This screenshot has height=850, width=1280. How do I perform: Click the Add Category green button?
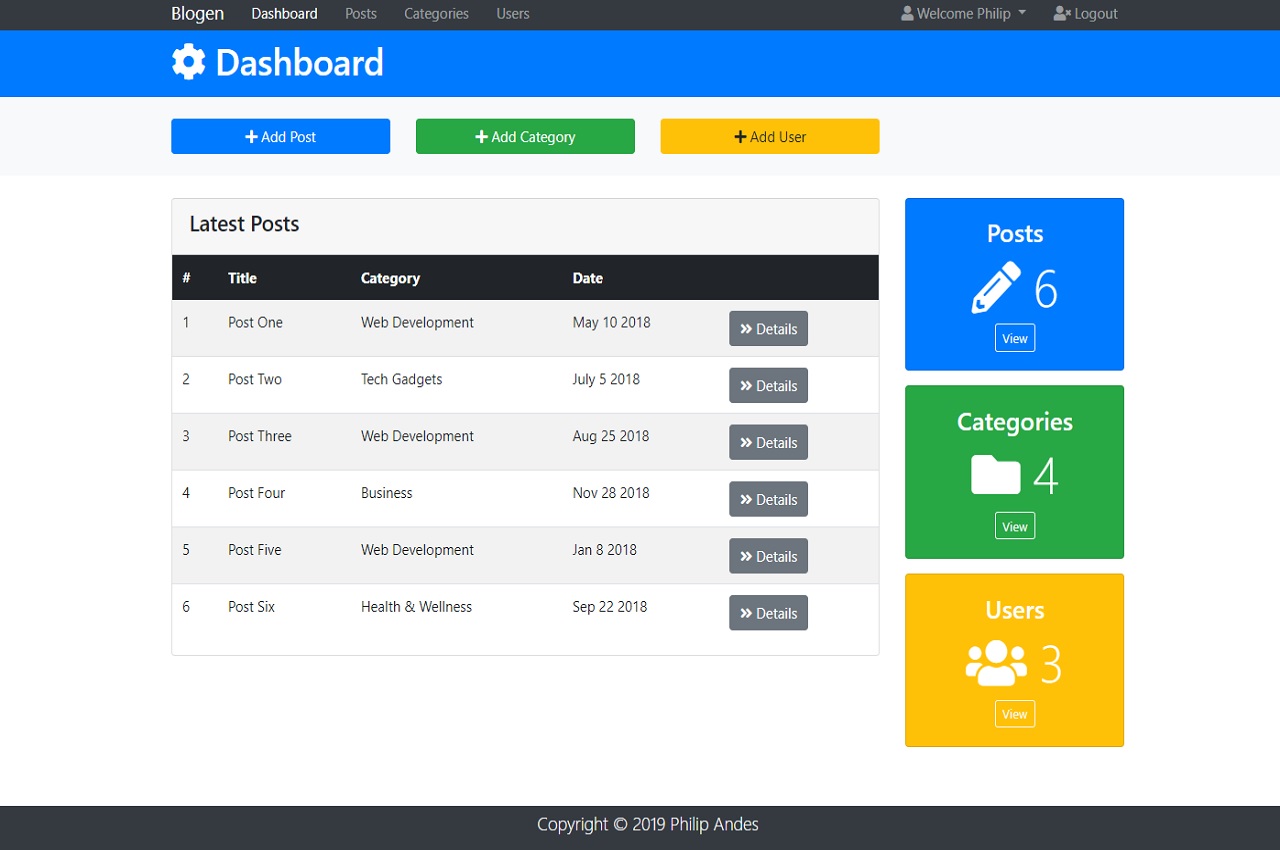[x=525, y=137]
